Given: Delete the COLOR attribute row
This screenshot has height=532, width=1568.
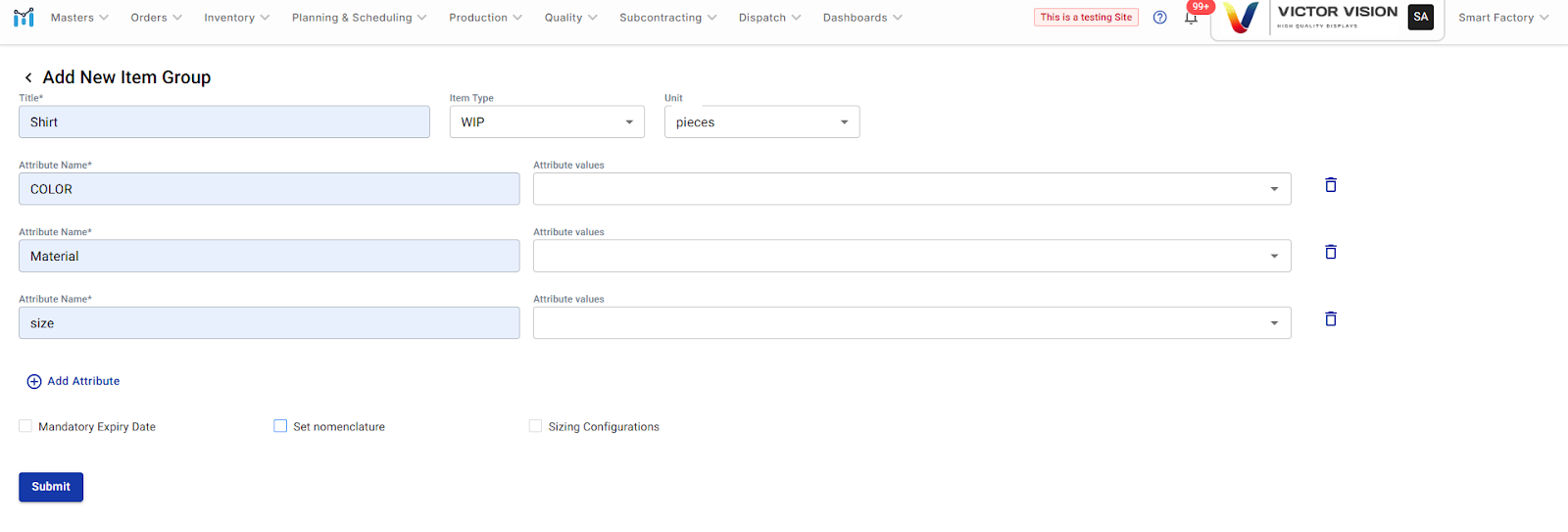Looking at the screenshot, I should [x=1330, y=185].
